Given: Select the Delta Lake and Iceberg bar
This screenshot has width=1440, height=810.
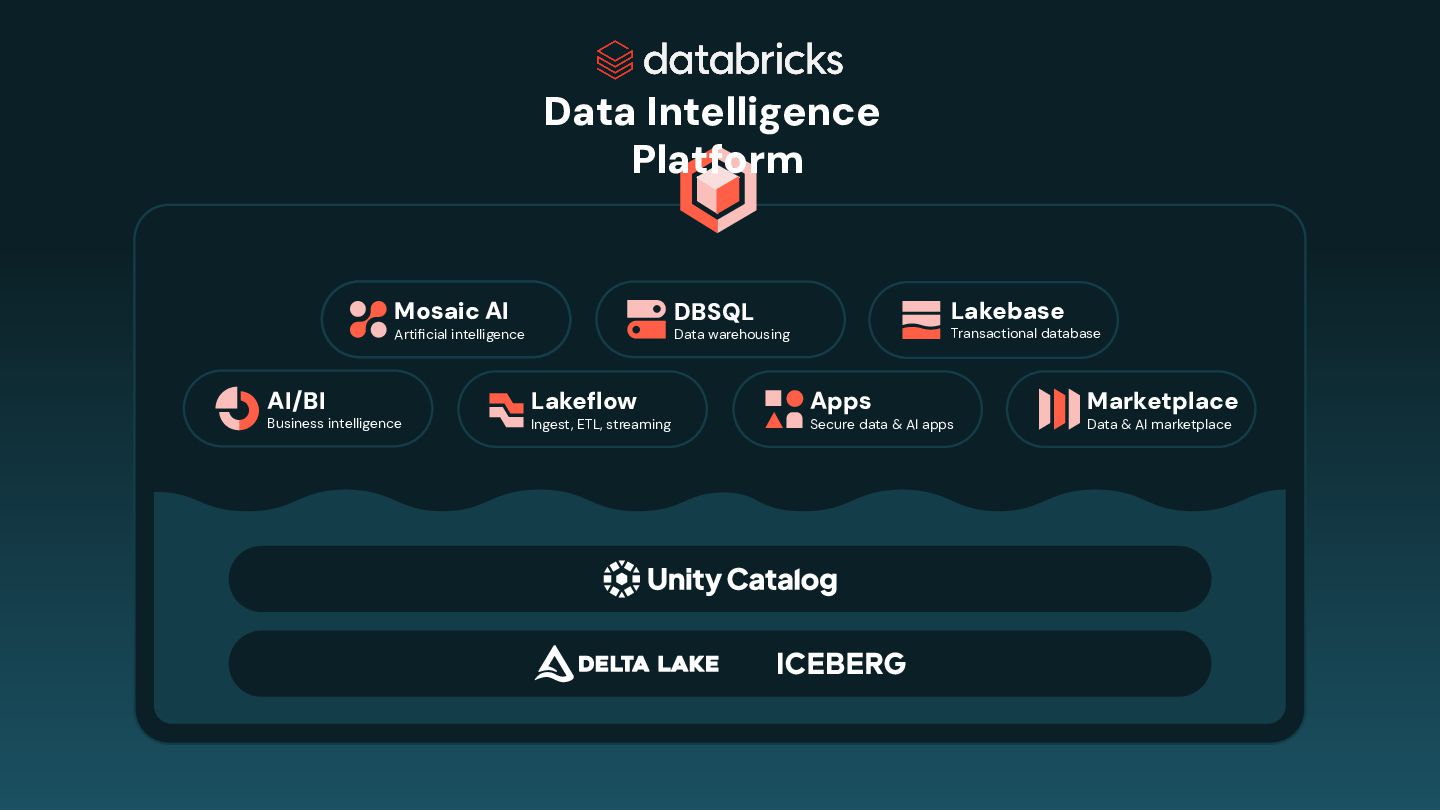Looking at the screenshot, I should [720, 663].
